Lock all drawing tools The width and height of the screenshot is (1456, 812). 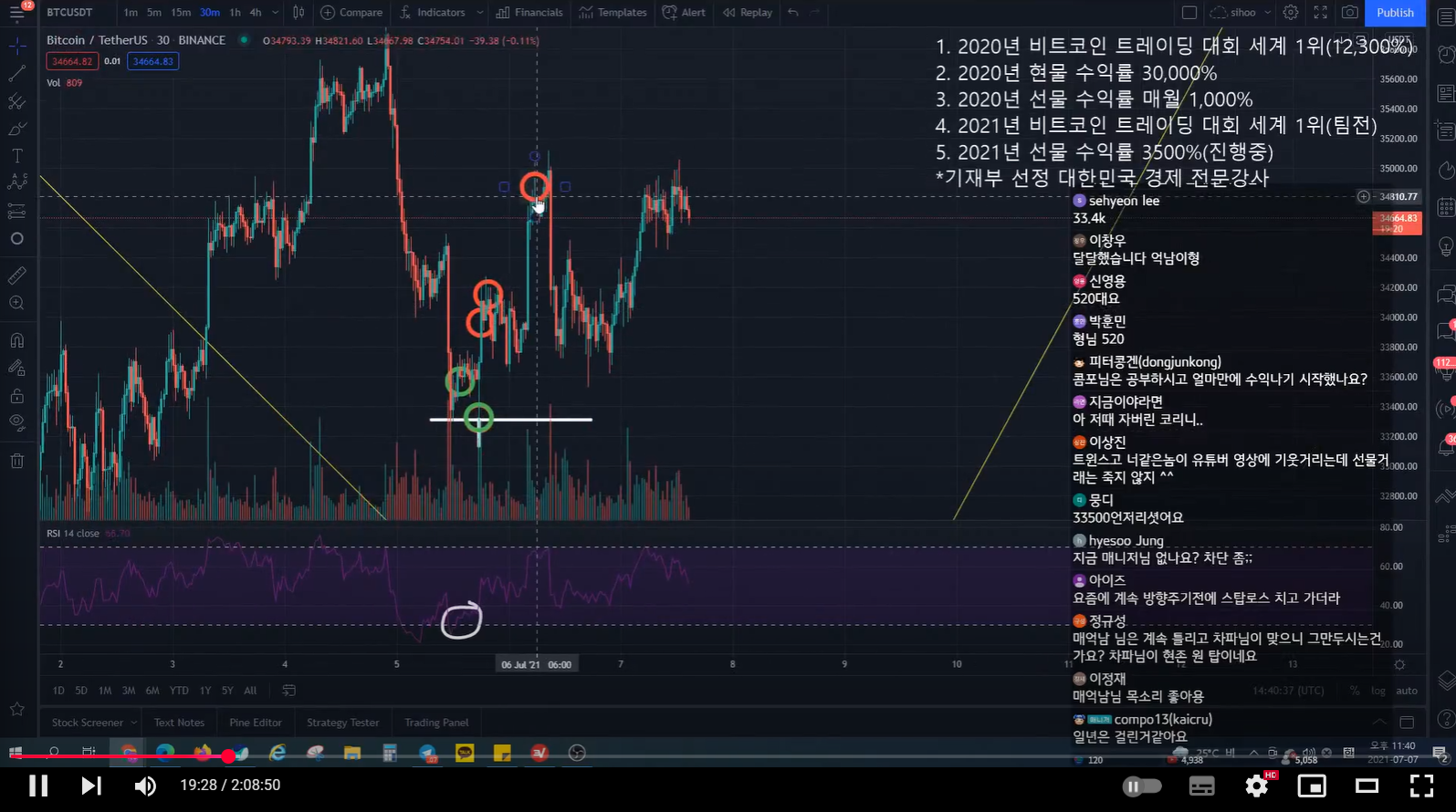[x=17, y=396]
